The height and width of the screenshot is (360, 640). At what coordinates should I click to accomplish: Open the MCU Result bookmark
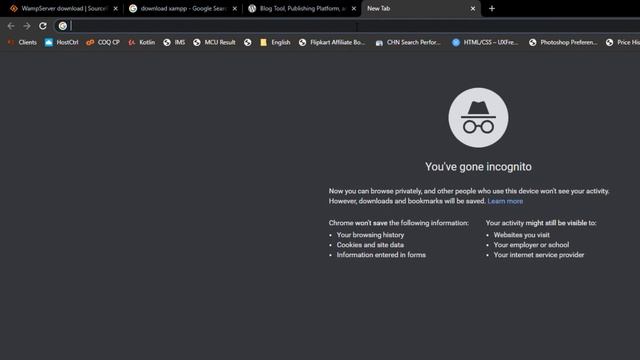click(214, 42)
